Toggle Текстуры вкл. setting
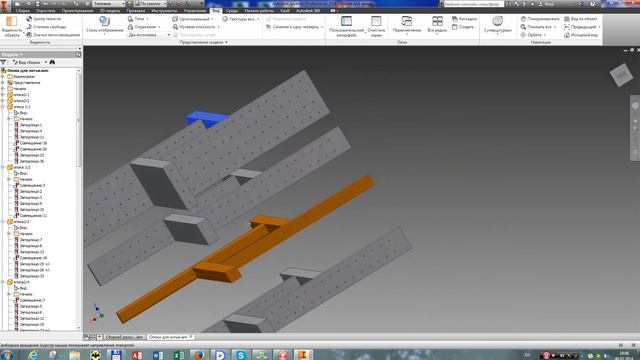Viewport: 640px width, 360px height. click(240, 19)
